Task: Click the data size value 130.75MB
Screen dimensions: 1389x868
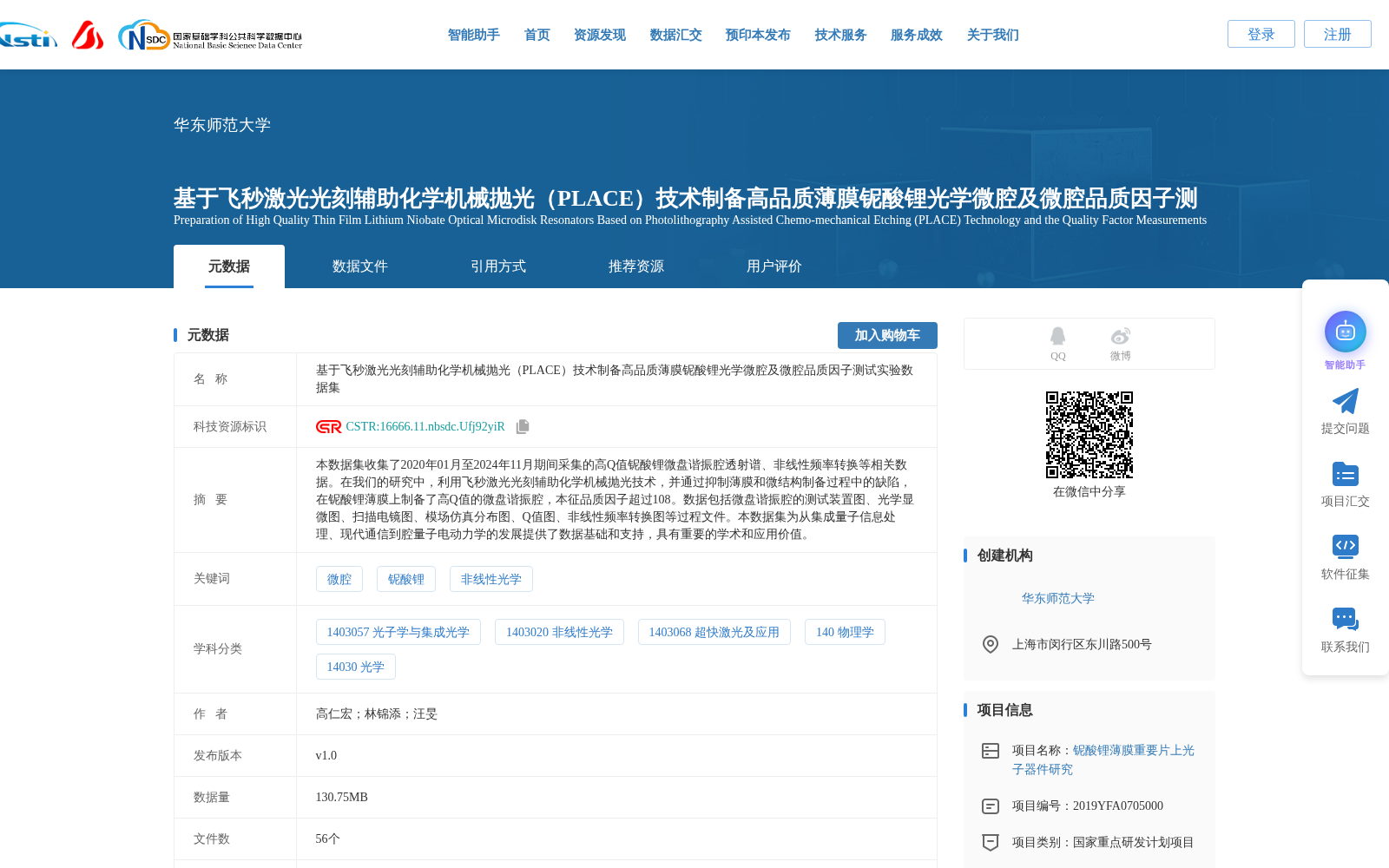Action: [x=342, y=797]
